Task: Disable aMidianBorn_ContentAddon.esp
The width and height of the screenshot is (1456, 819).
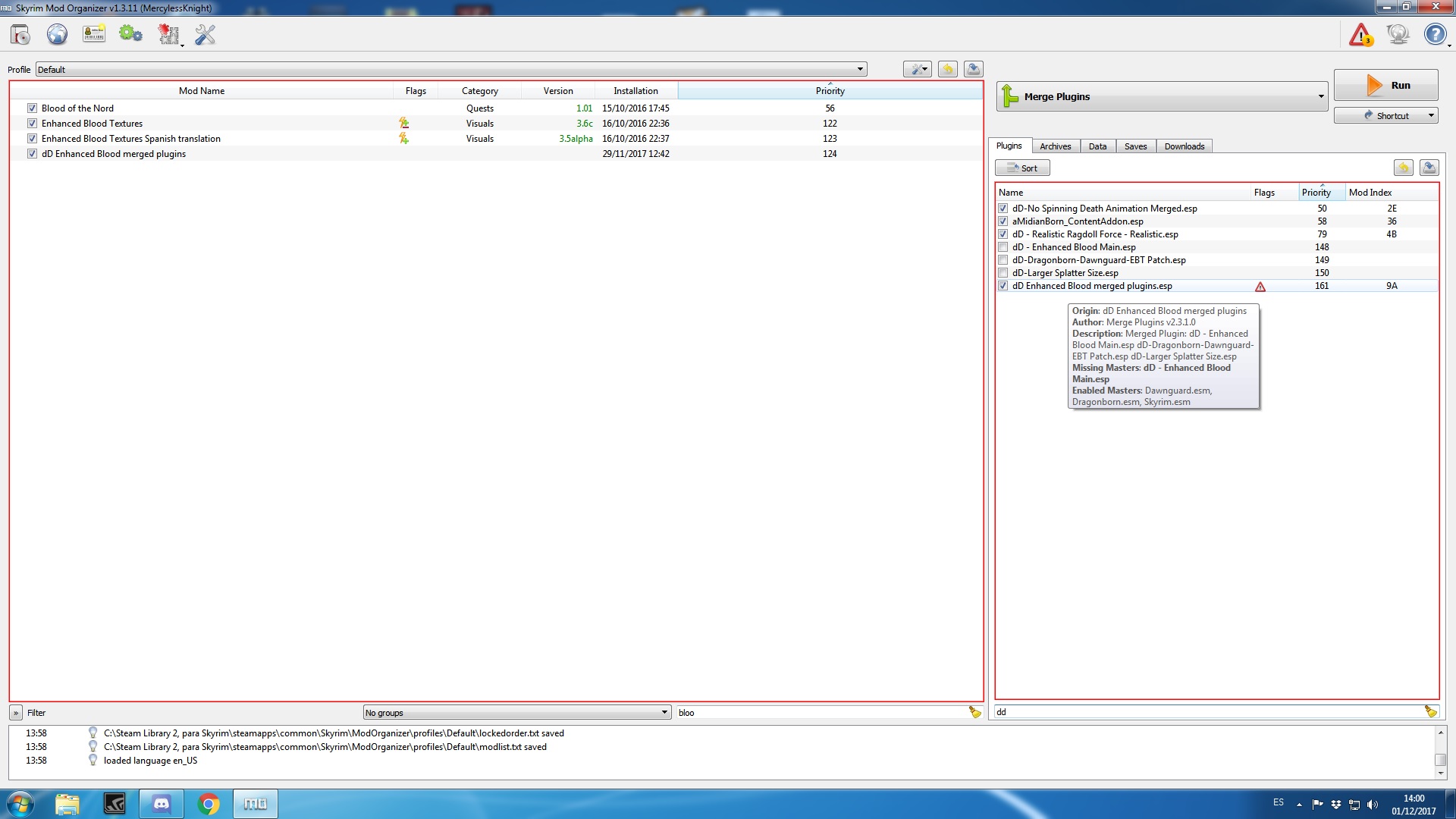Action: tap(1003, 221)
